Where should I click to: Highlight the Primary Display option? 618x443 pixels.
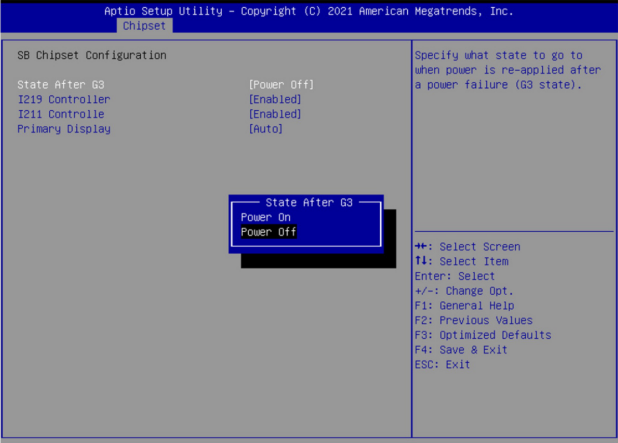pos(64,129)
